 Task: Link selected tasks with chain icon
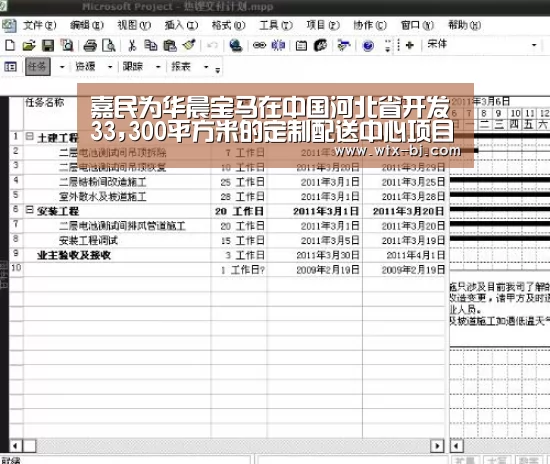(259, 45)
